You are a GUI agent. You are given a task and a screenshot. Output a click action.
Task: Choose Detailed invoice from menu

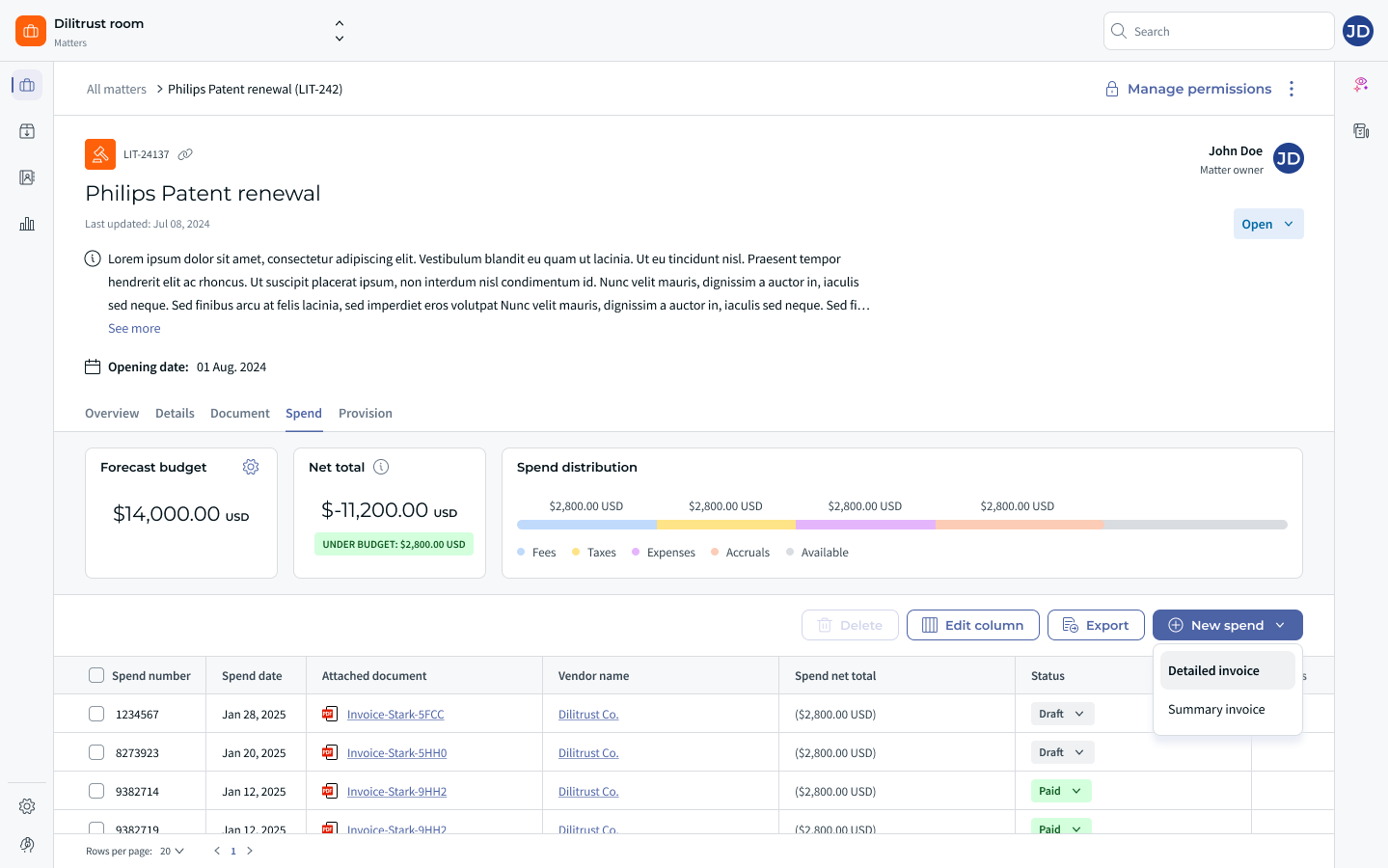click(x=1227, y=670)
